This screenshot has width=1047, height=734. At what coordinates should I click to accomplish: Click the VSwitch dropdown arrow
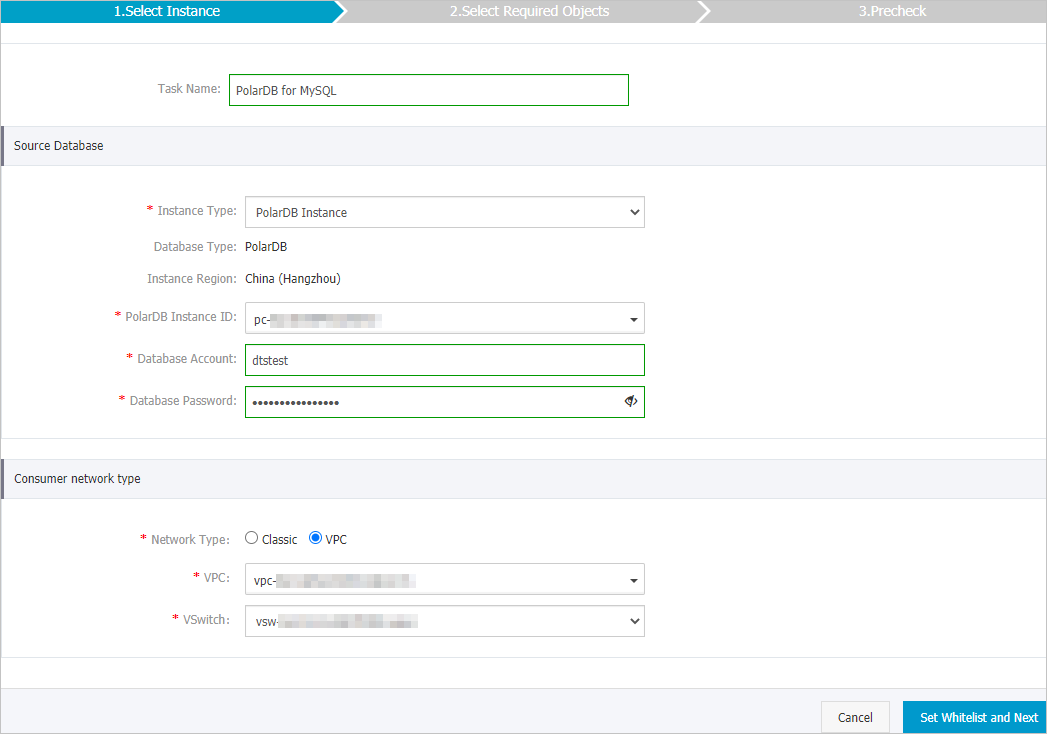pos(633,620)
